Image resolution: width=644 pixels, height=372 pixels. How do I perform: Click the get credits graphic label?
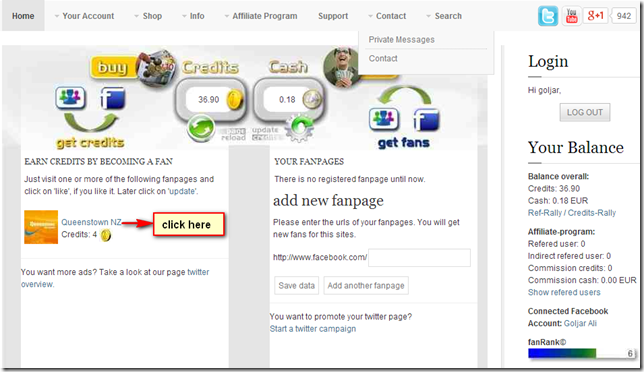(x=90, y=142)
